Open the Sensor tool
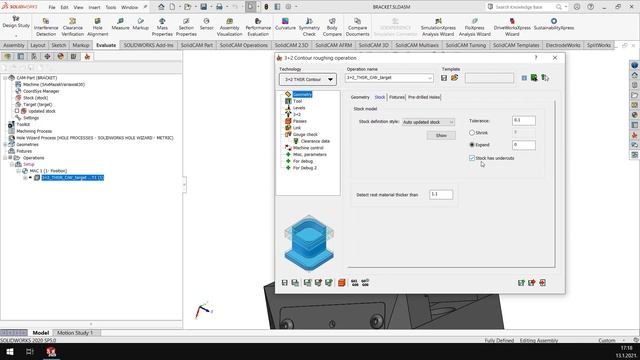 tap(207, 24)
